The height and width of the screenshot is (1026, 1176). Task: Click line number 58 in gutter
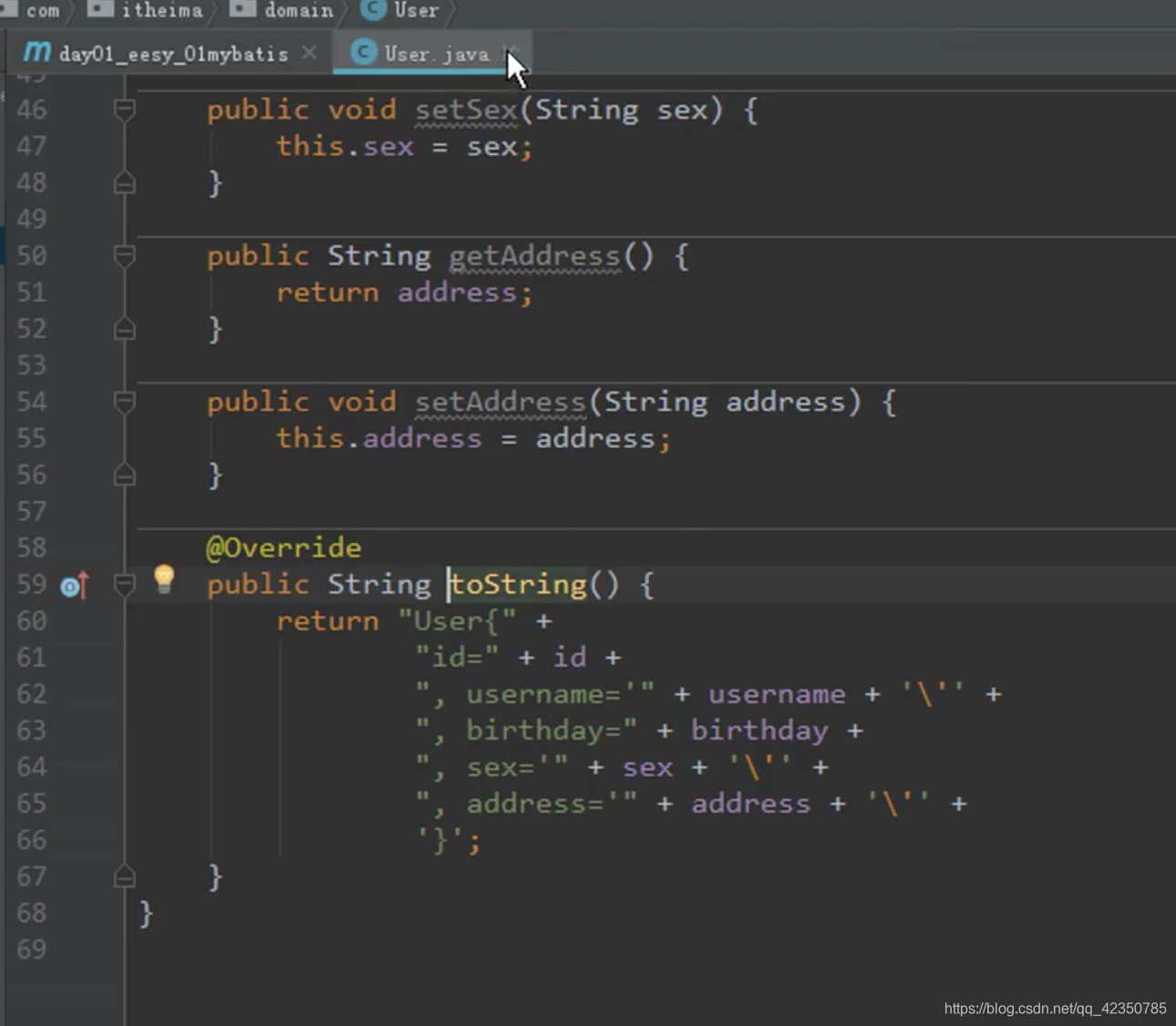[32, 548]
